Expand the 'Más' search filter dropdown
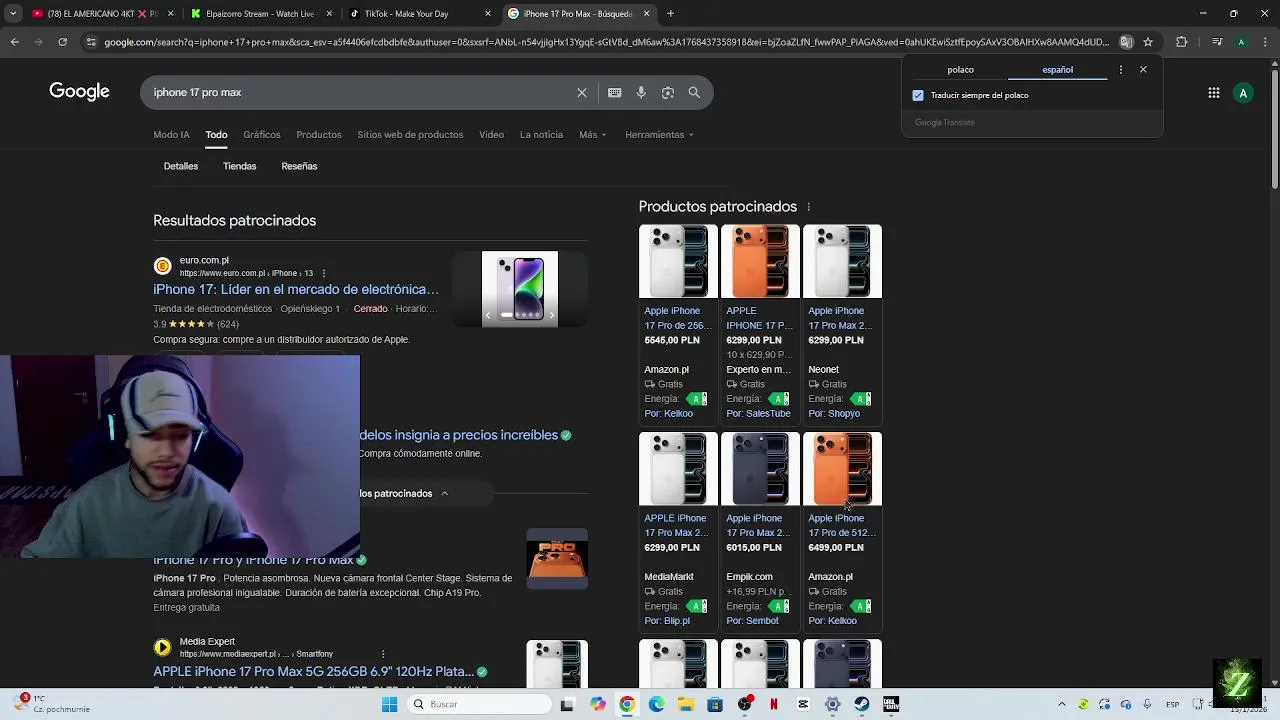Image resolution: width=1280 pixels, height=720 pixels. [592, 135]
